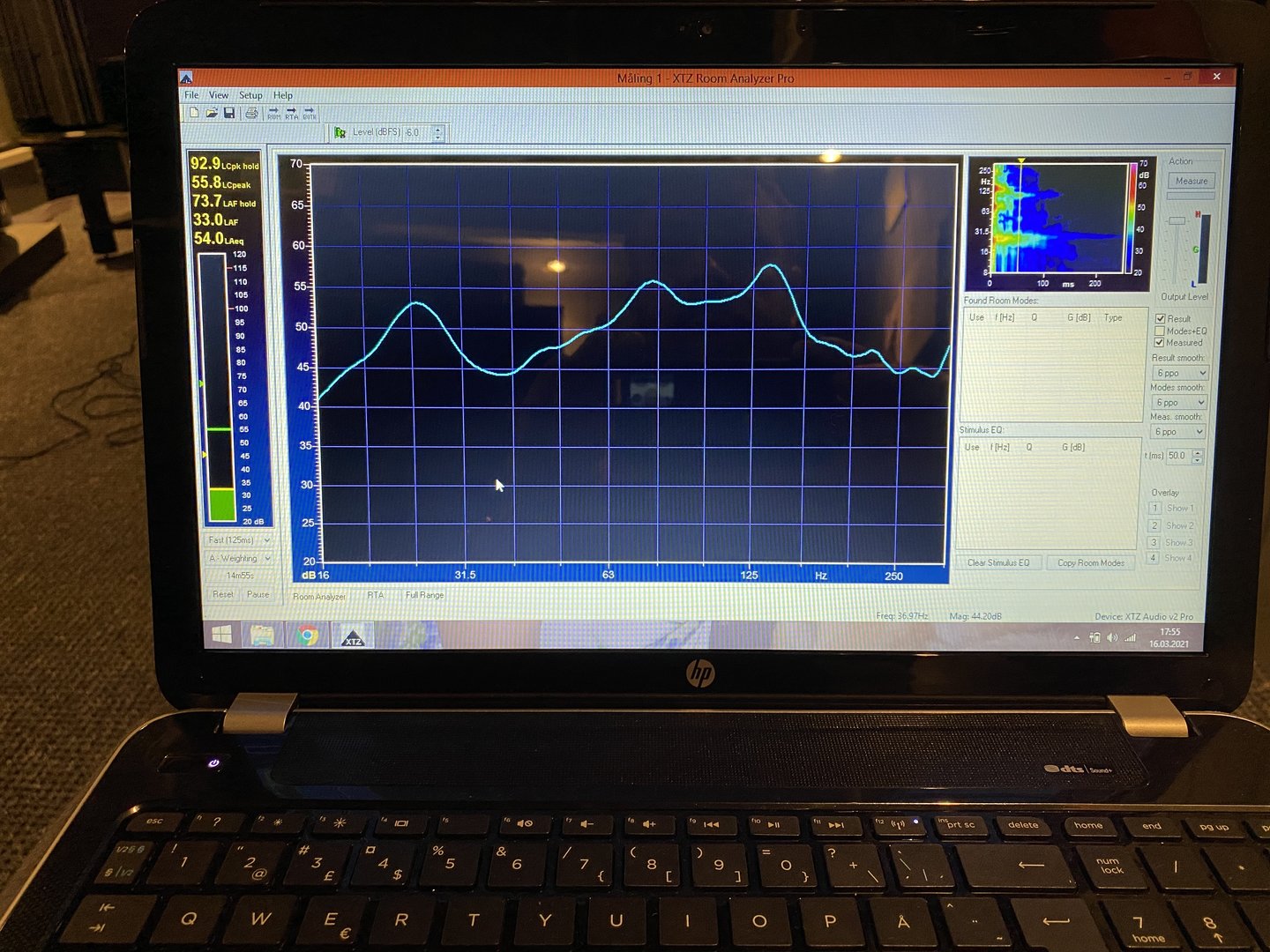
Task: Print the measurement graph
Action: 251,113
